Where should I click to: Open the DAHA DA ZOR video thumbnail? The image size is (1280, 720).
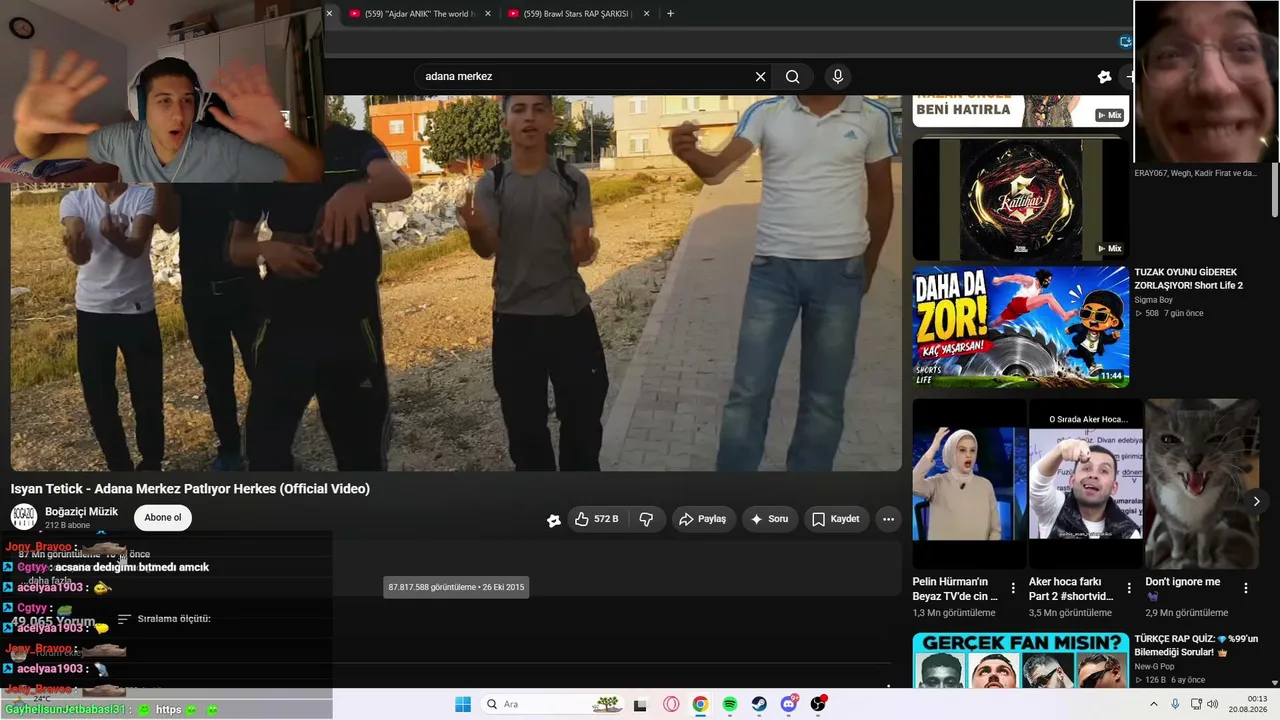point(1020,327)
